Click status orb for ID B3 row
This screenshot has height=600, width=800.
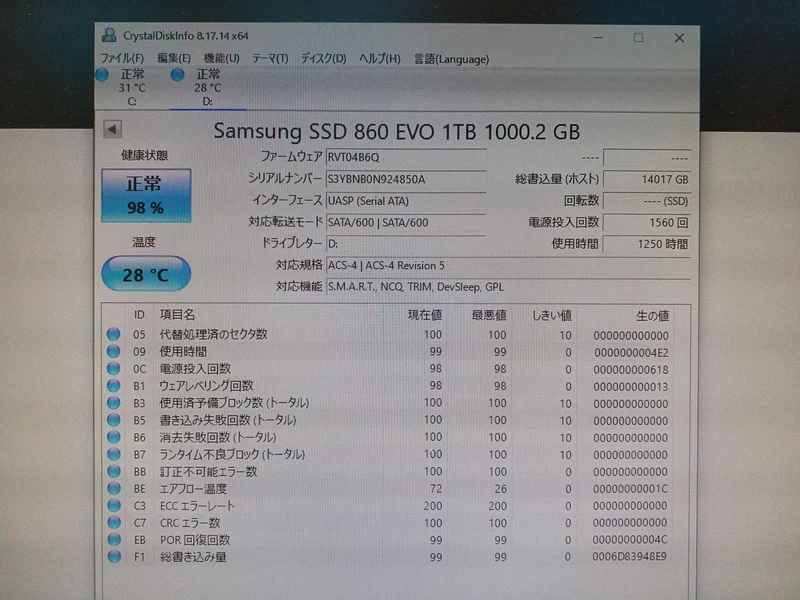click(113, 403)
